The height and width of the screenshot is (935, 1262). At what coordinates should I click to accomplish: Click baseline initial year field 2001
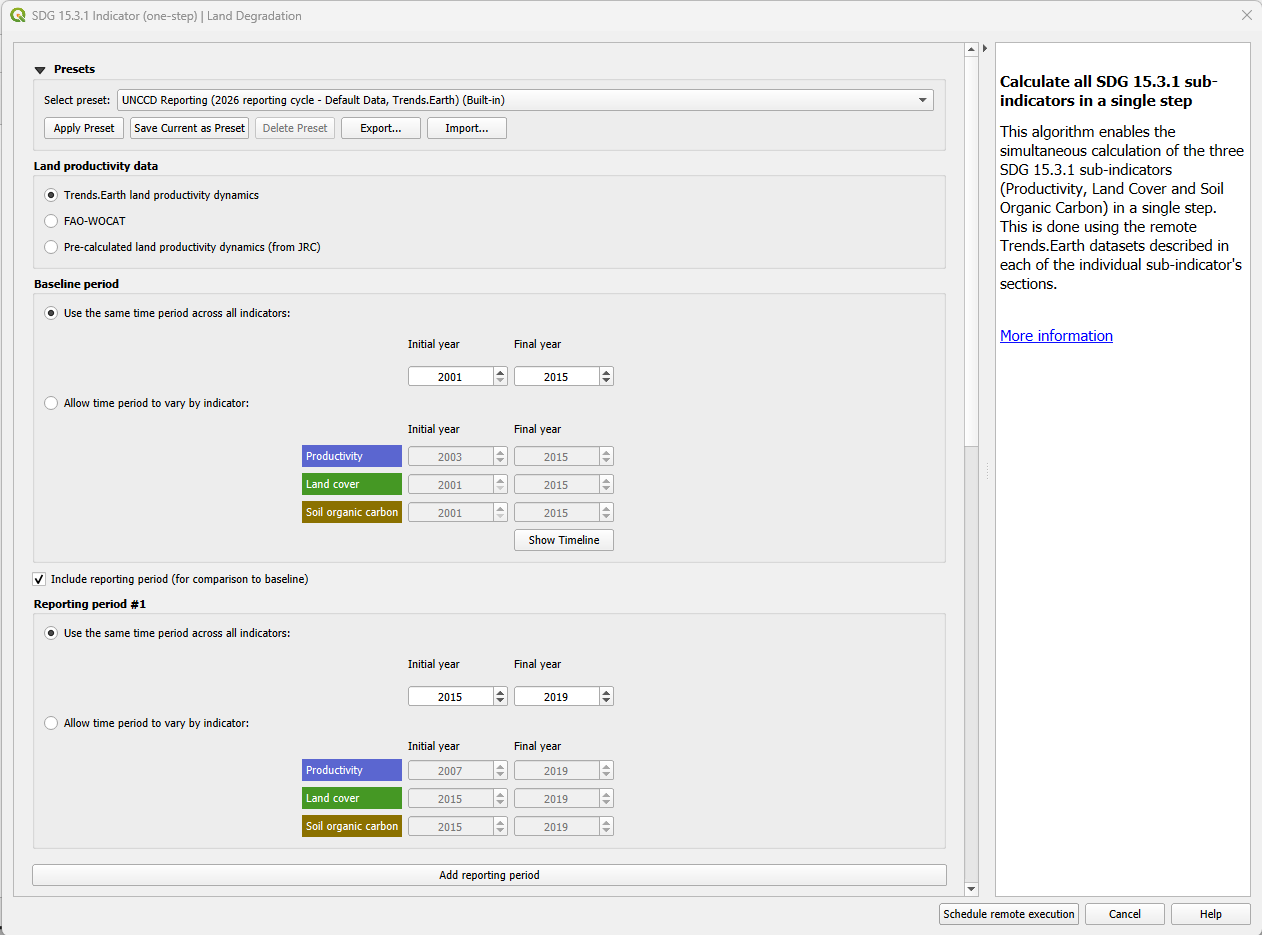[x=450, y=377]
